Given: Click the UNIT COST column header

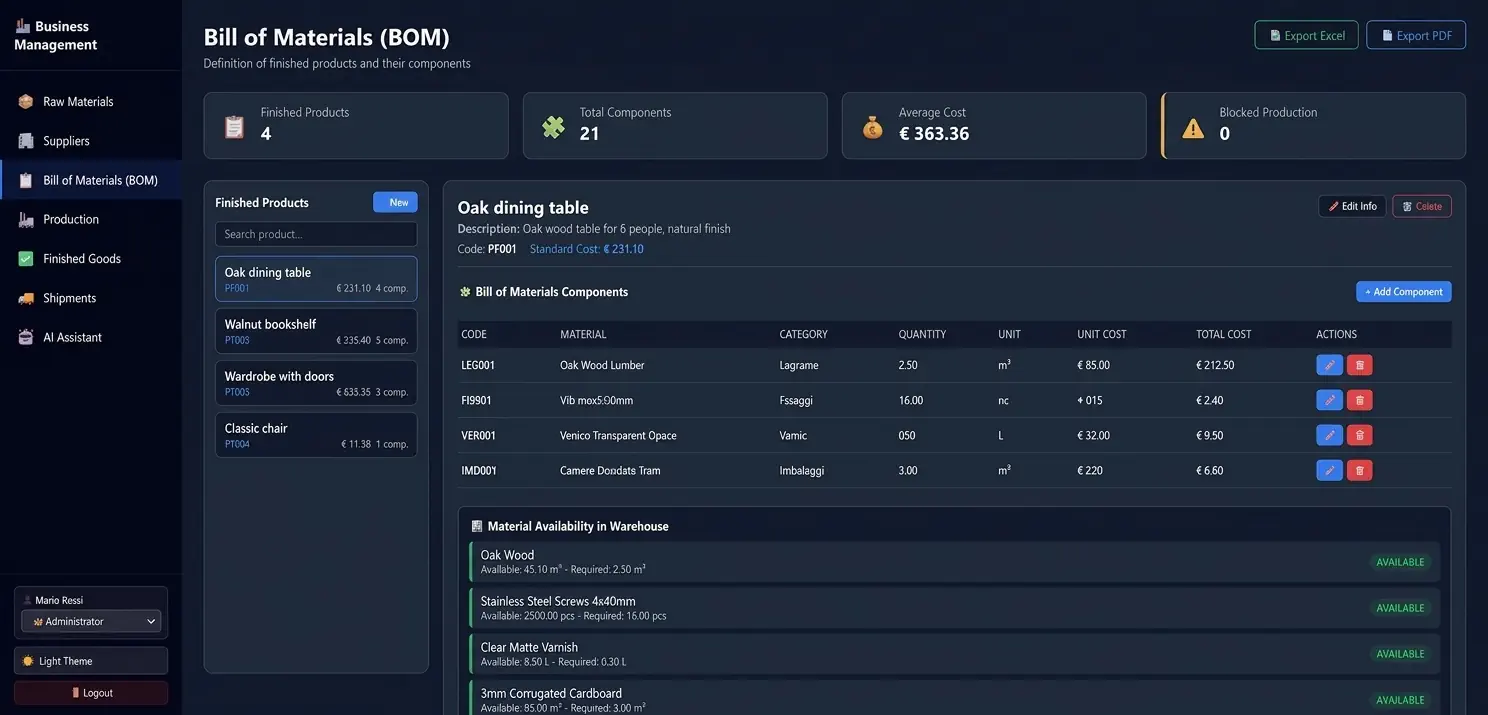Looking at the screenshot, I should 1102,334.
